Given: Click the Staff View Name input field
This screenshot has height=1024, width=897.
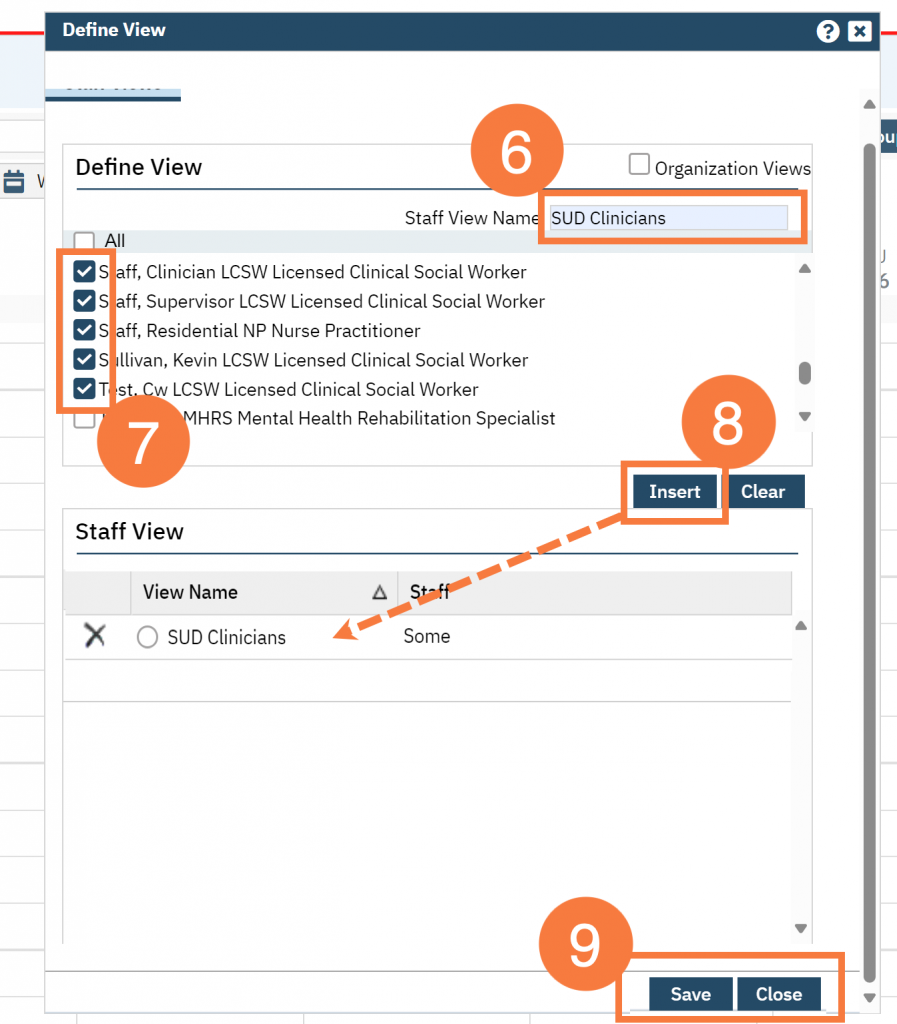Looking at the screenshot, I should pyautogui.click(x=668, y=218).
